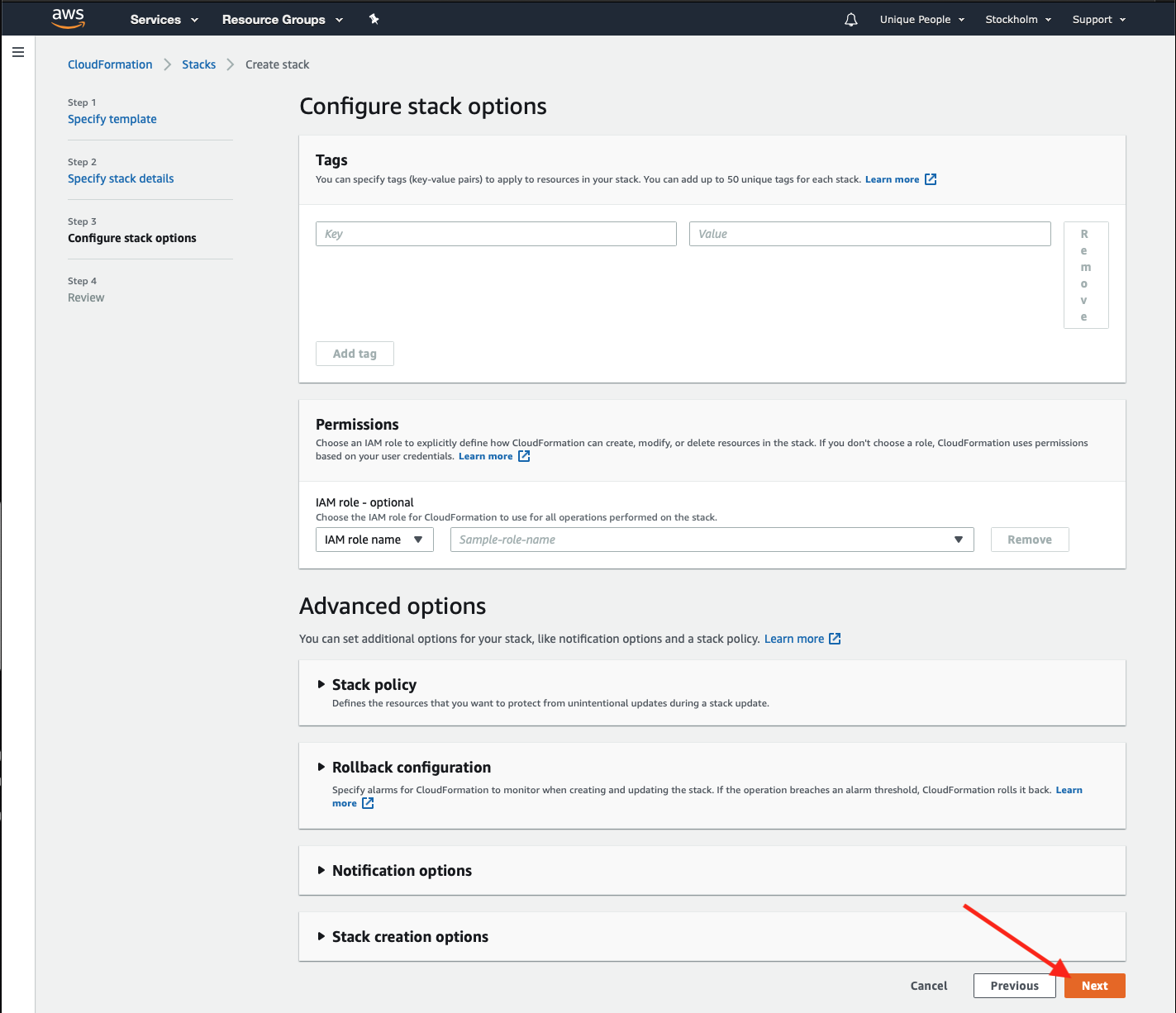Open the Sample-role-name dropdown
1176x1013 pixels.
tap(712, 540)
